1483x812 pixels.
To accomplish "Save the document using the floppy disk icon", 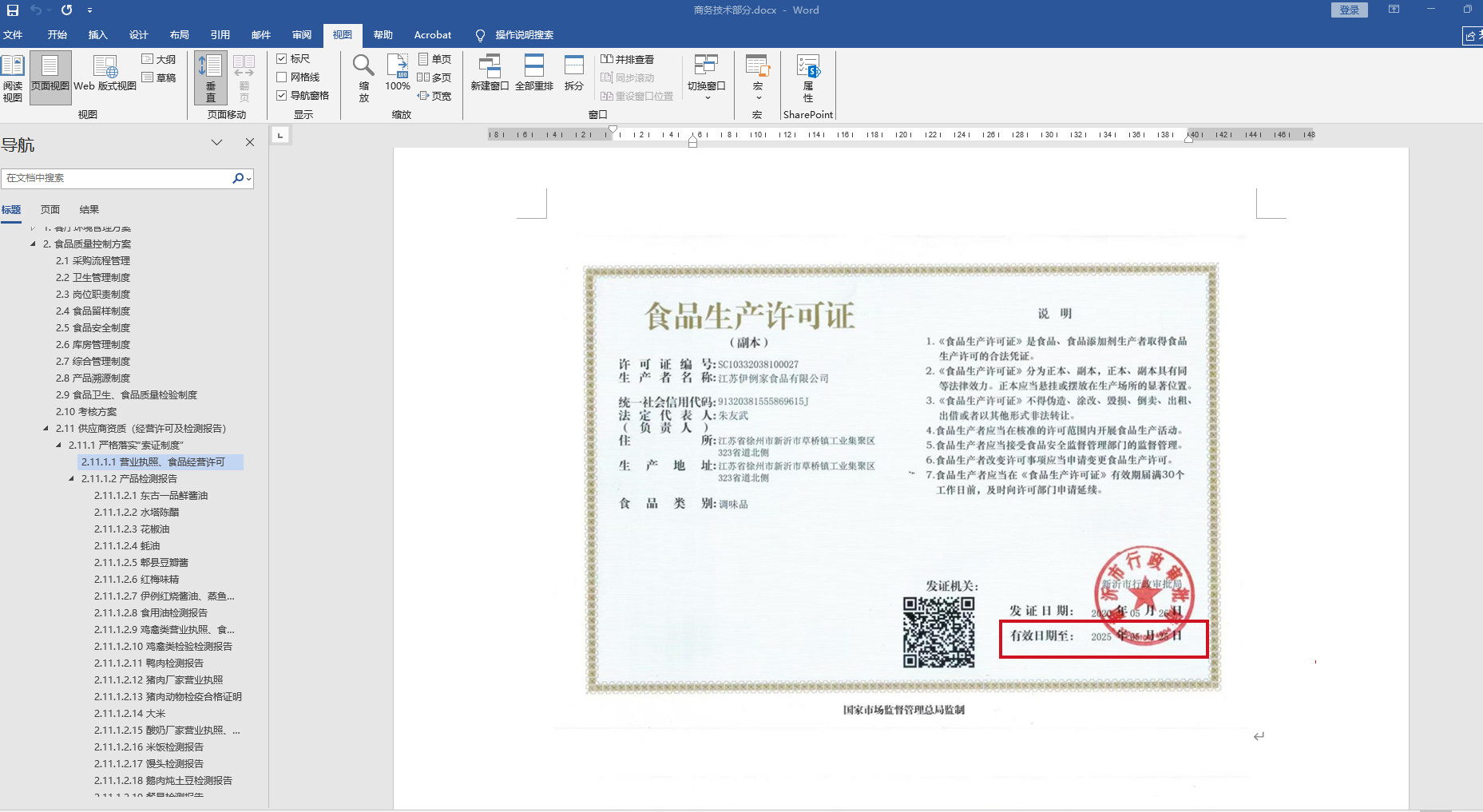I will point(13,10).
